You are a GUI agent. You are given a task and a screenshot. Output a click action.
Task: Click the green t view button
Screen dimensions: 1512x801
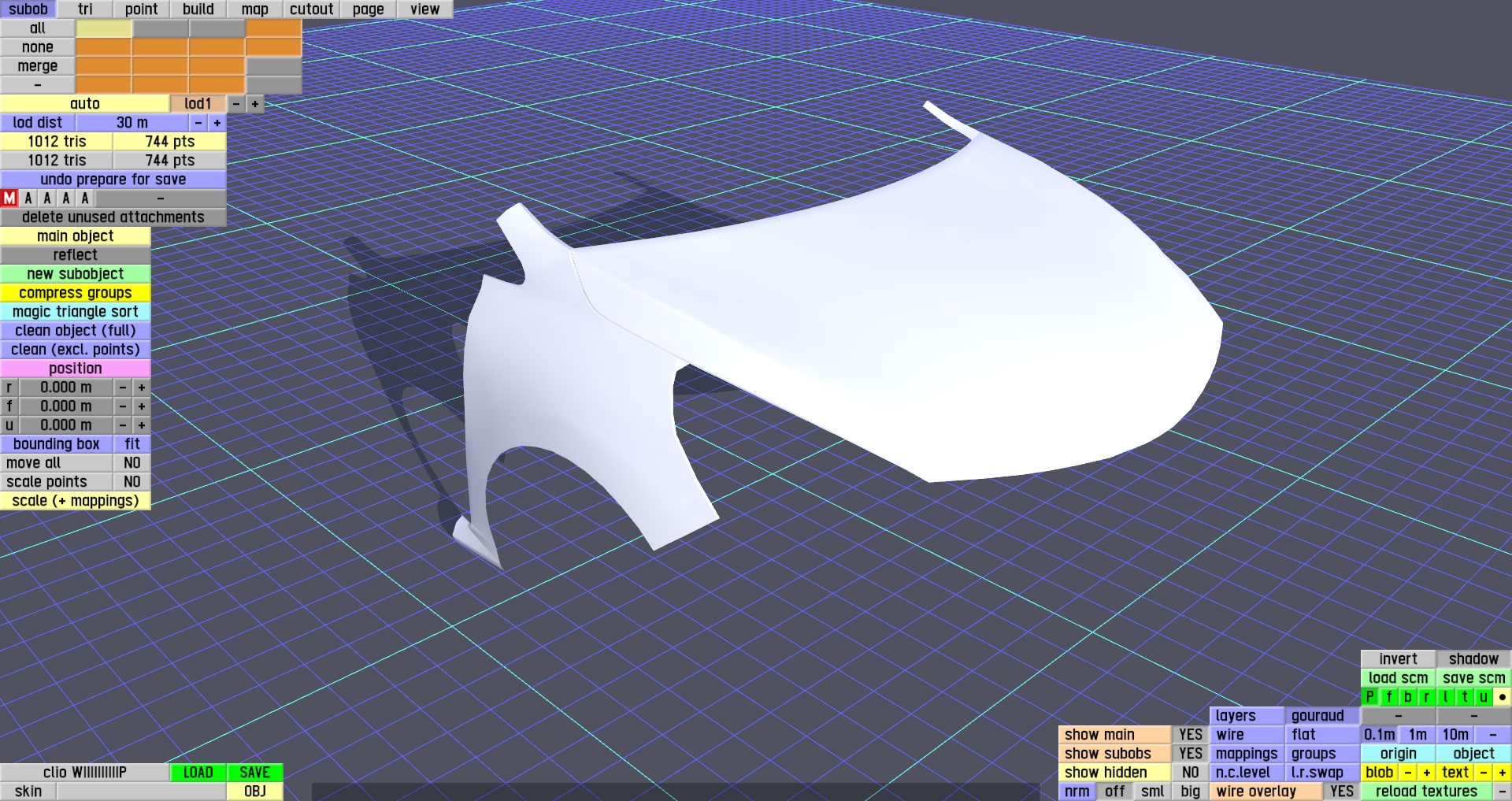tap(1464, 697)
